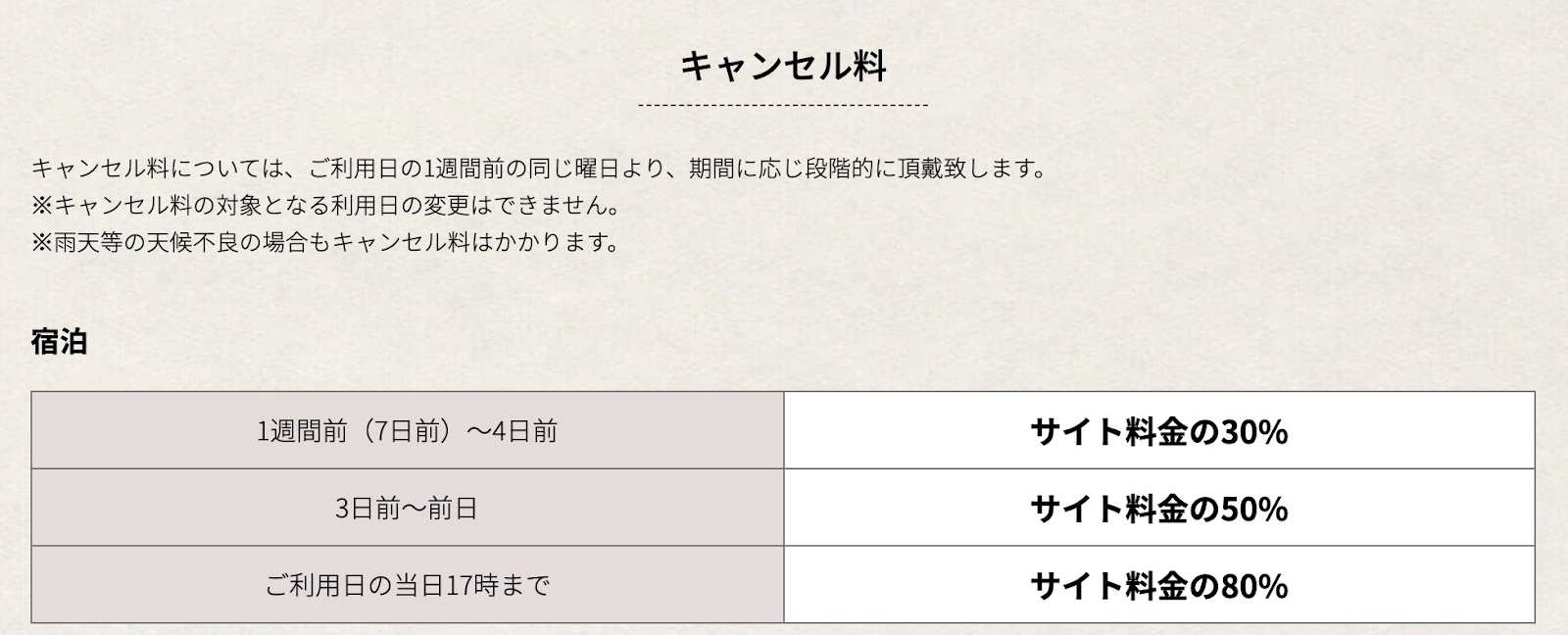Click the ※ mark before 雨天等
Image resolution: width=1568 pixels, height=635 pixels.
tap(42, 242)
